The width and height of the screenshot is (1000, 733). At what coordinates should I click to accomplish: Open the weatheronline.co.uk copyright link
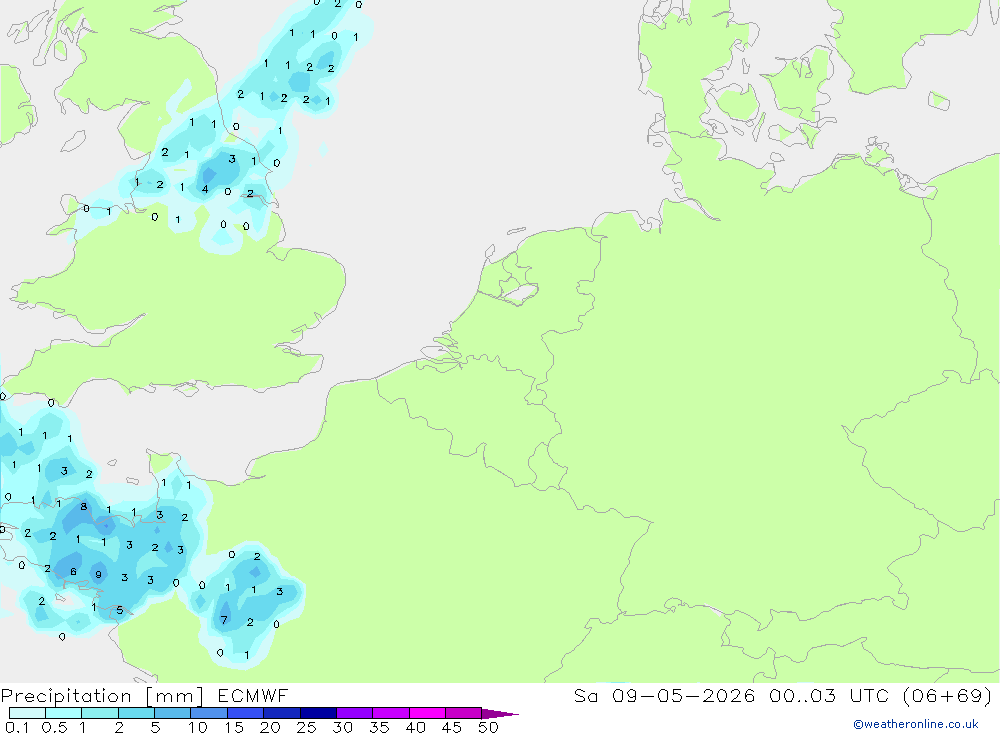pos(915,724)
